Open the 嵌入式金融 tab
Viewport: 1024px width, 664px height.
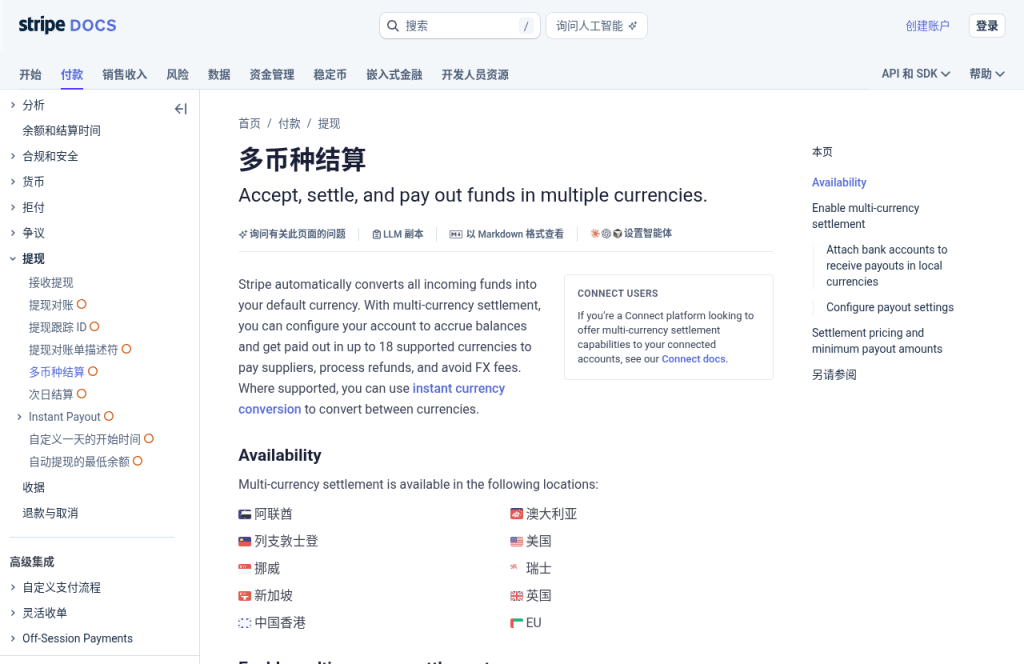pos(394,74)
